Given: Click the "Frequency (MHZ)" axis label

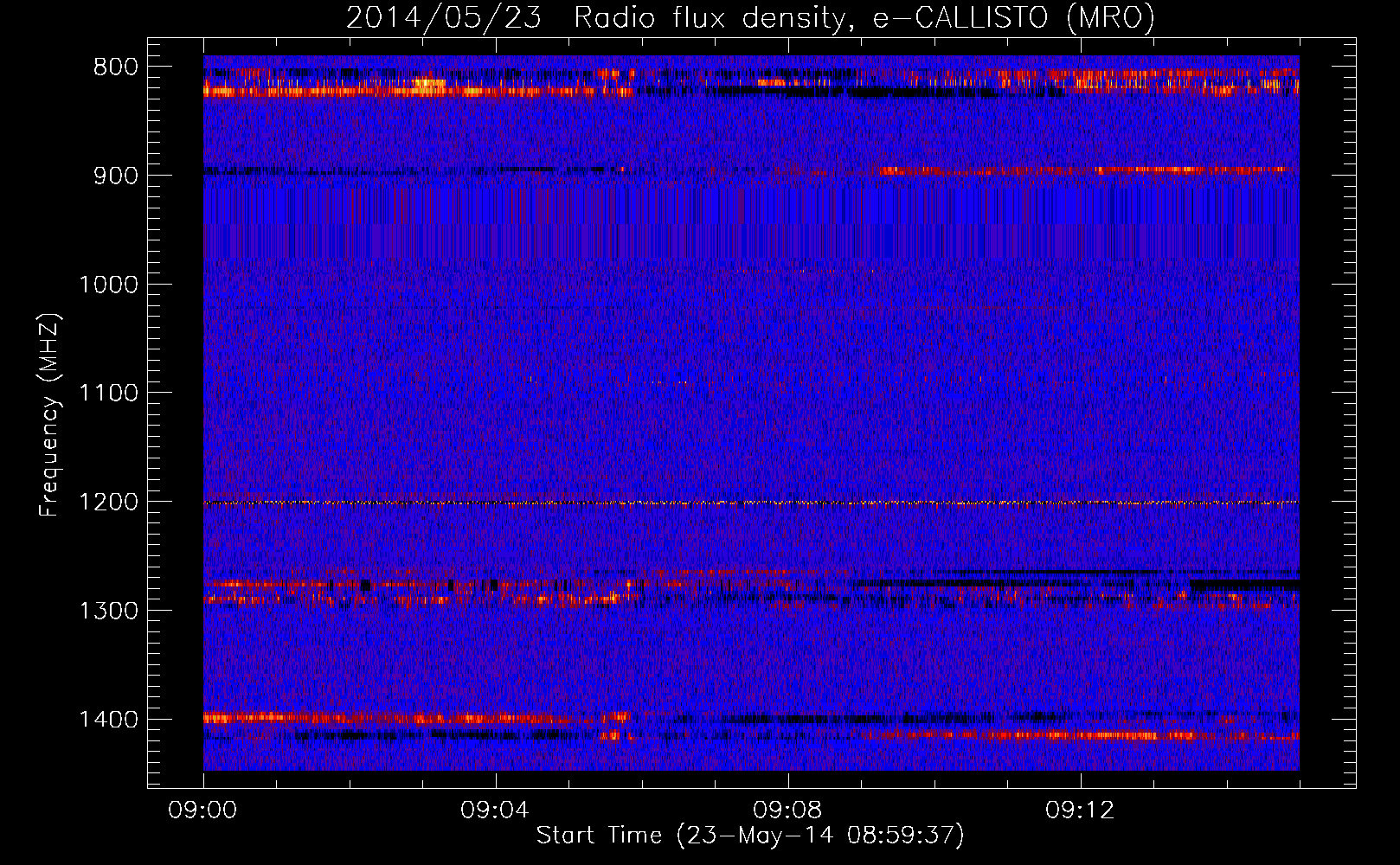Looking at the screenshot, I should (x=50, y=415).
